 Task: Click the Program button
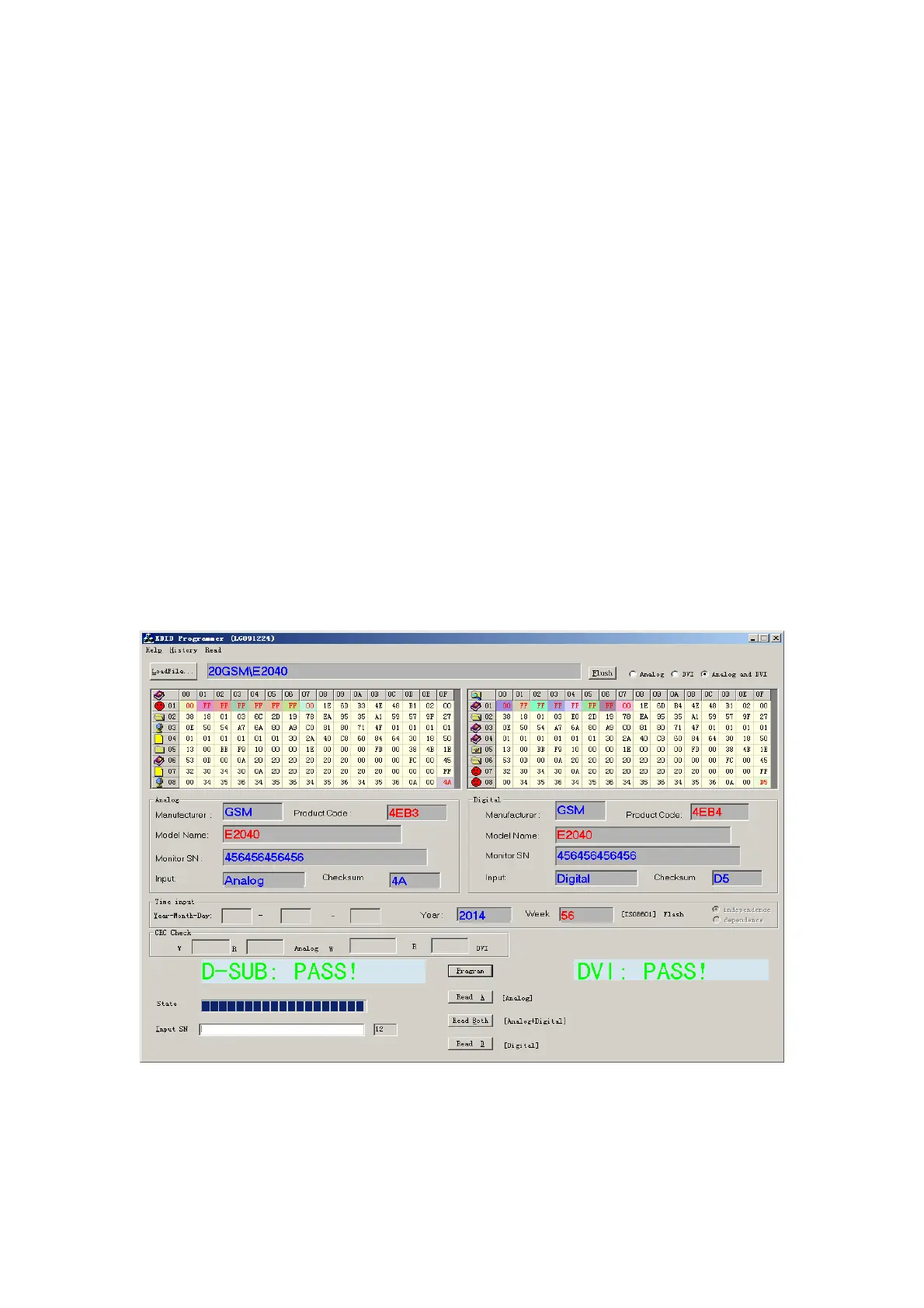pyautogui.click(x=470, y=971)
